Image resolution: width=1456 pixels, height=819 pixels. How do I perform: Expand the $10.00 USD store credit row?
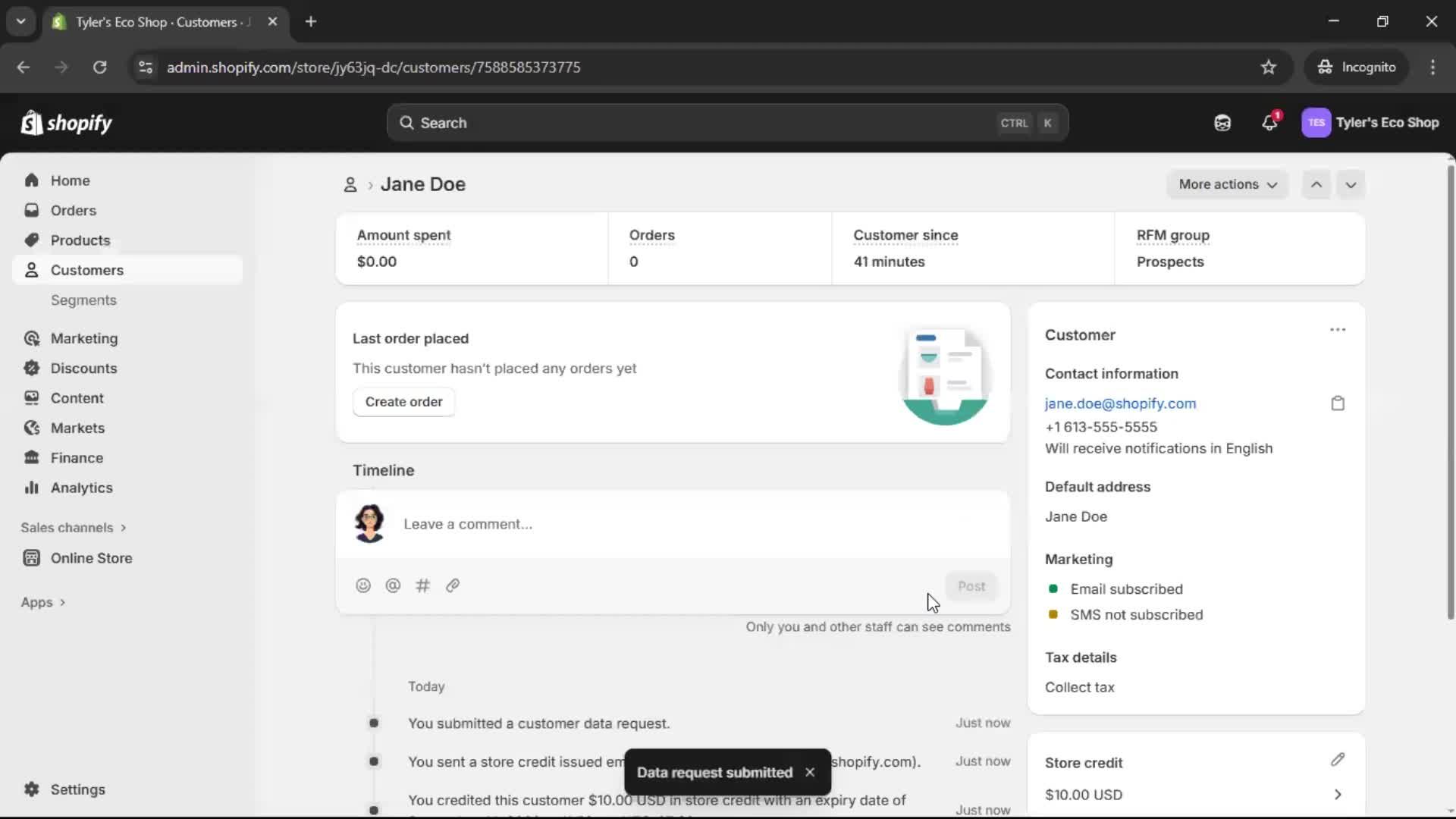coord(1338,794)
